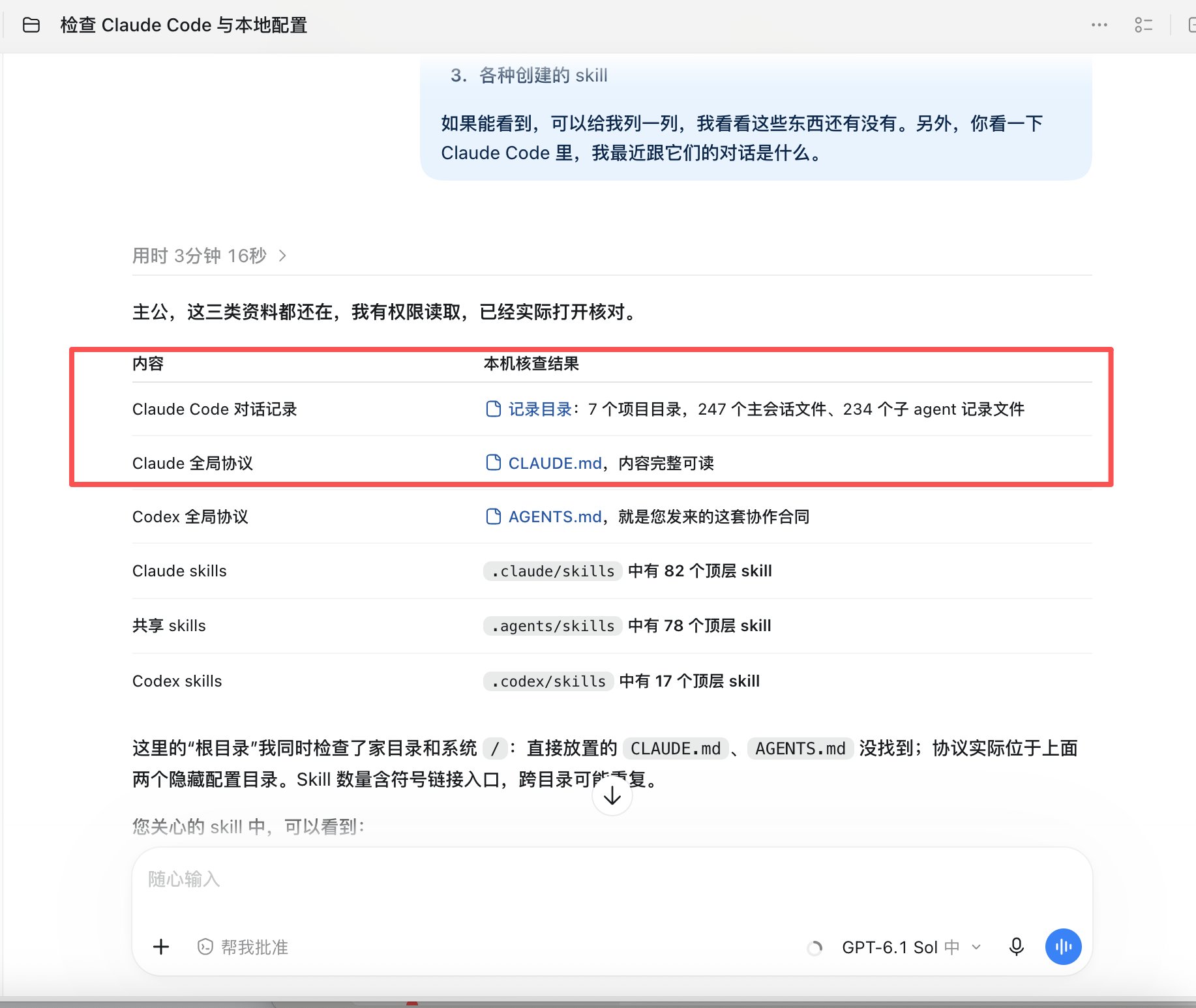This screenshot has height=1008, width=1196.
Task: Expand the 用时 3分钟 16秒 details
Action: (209, 256)
